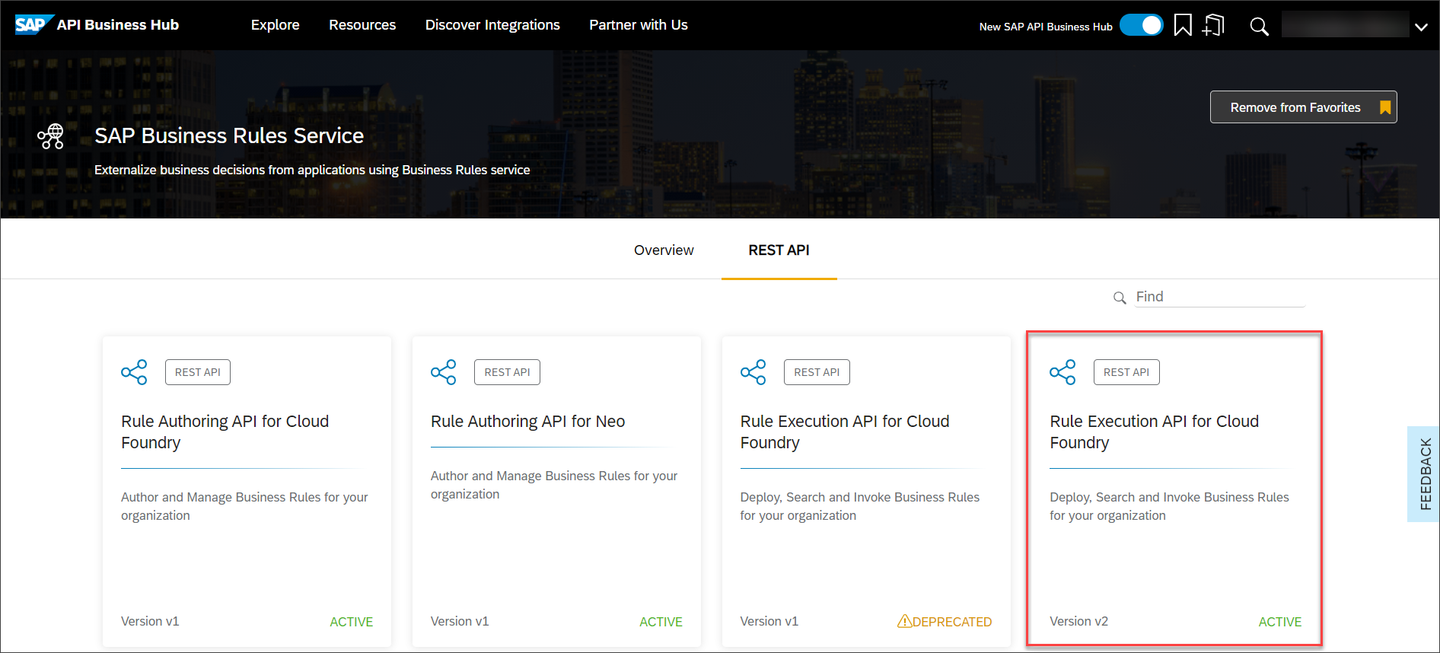The width and height of the screenshot is (1440, 653).
Task: Click Remove from Favorites button
Action: [x=1303, y=107]
